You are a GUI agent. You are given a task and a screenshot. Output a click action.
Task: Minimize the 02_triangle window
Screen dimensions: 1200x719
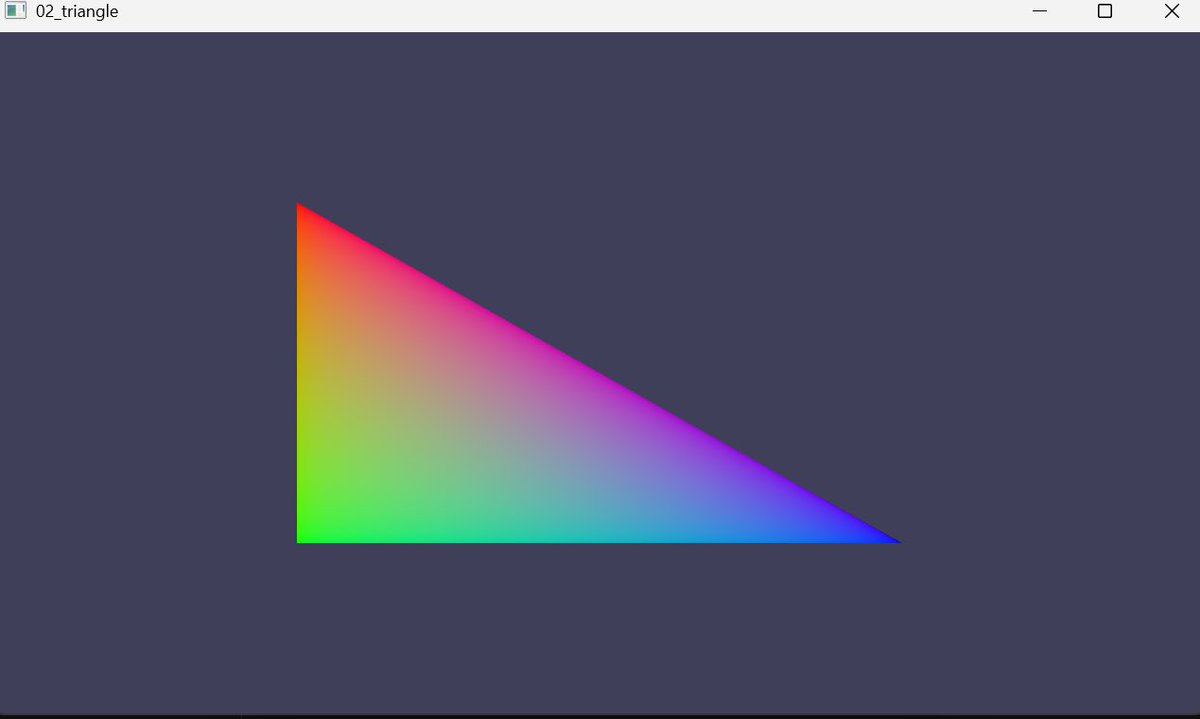pos(1039,11)
